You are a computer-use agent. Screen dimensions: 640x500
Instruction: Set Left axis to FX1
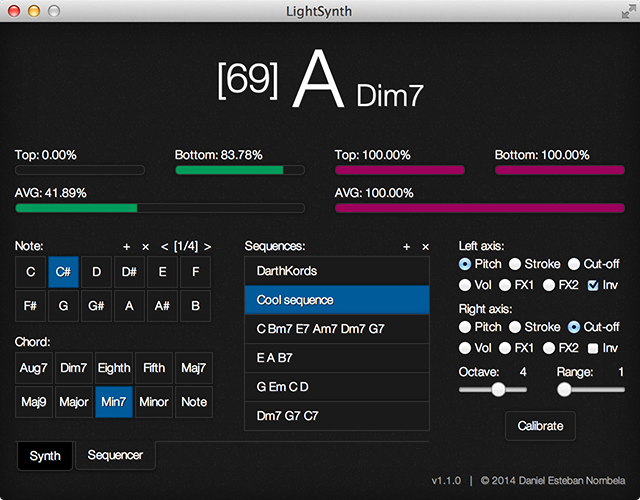(x=505, y=285)
